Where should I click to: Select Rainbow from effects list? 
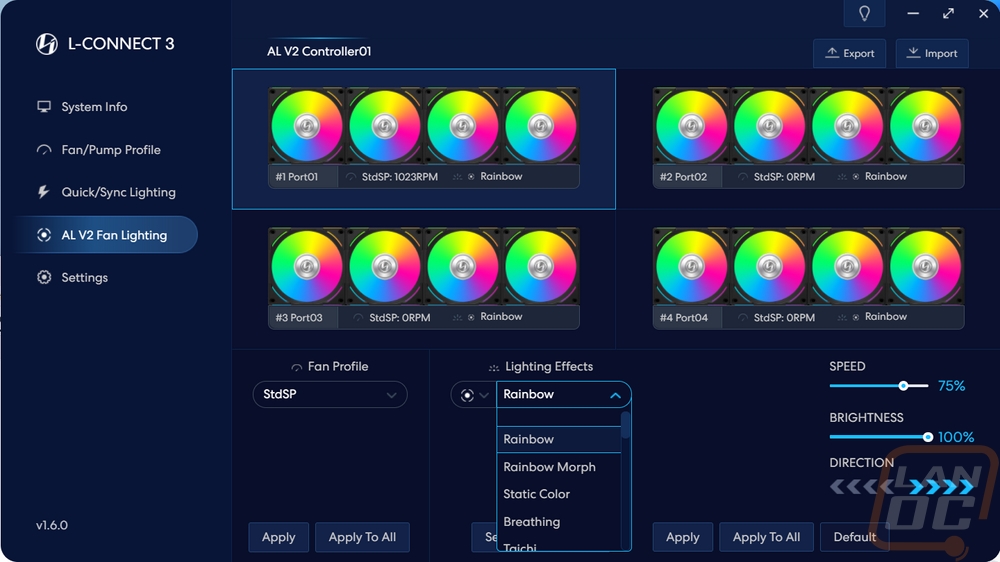click(x=559, y=440)
